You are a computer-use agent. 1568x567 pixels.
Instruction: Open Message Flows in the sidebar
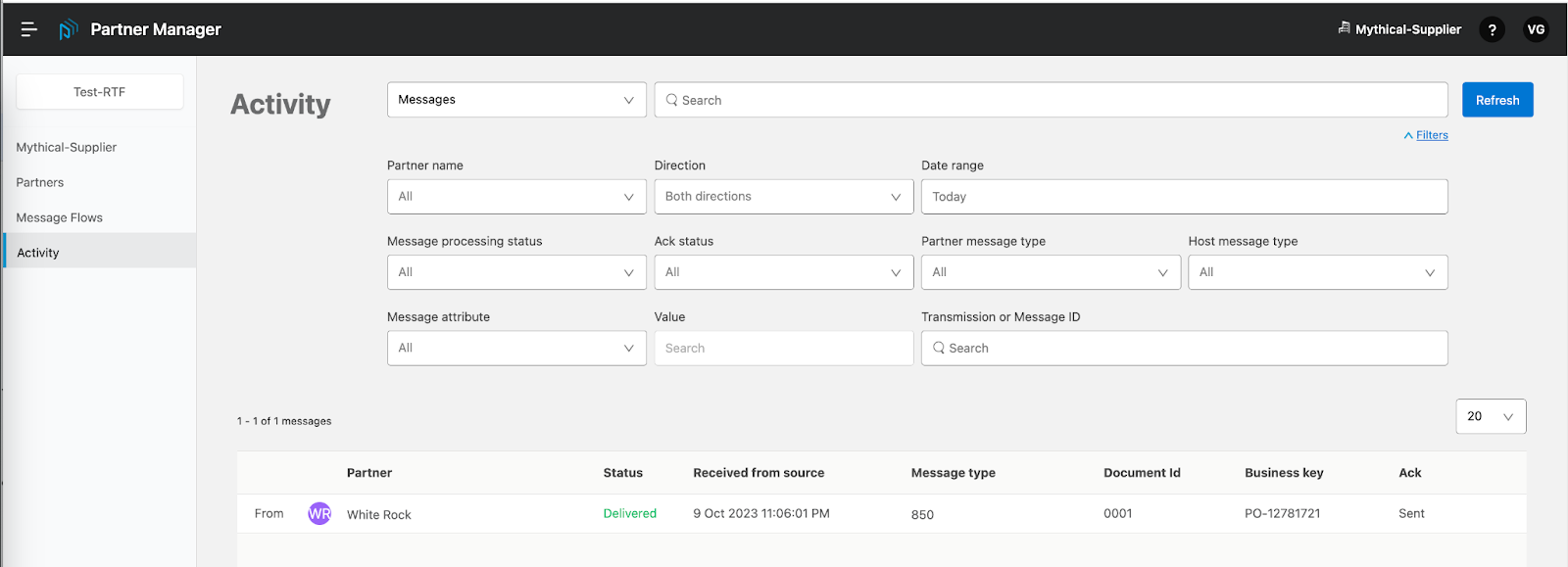[60, 217]
